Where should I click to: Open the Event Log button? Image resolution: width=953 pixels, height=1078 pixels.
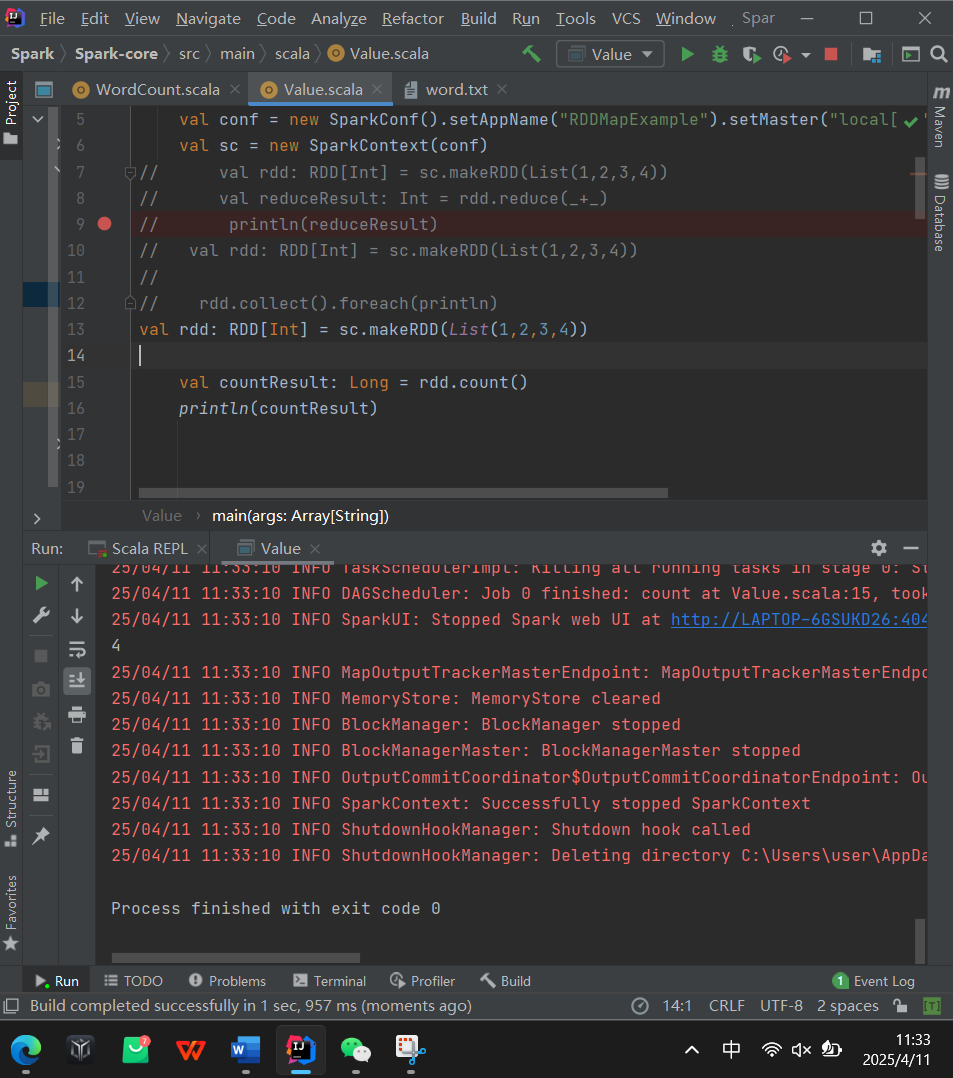coord(873,981)
